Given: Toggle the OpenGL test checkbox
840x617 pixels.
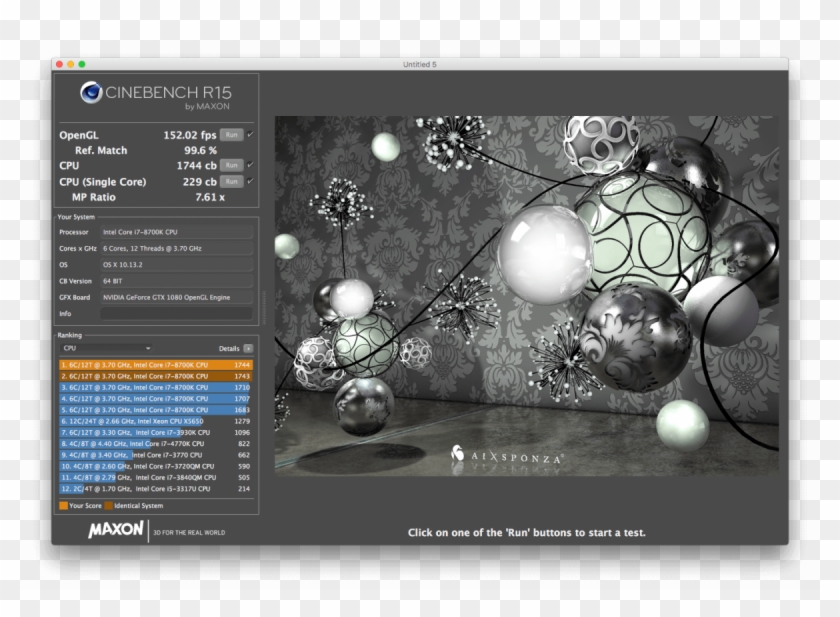Looking at the screenshot, I should pos(250,134).
